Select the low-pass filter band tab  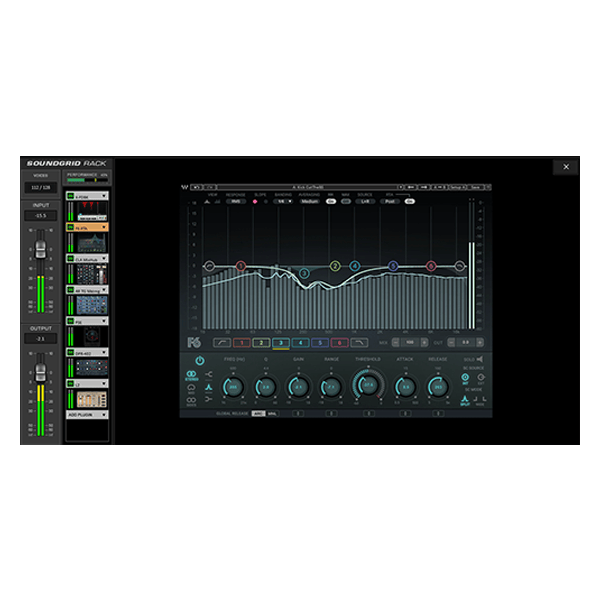click(x=359, y=343)
